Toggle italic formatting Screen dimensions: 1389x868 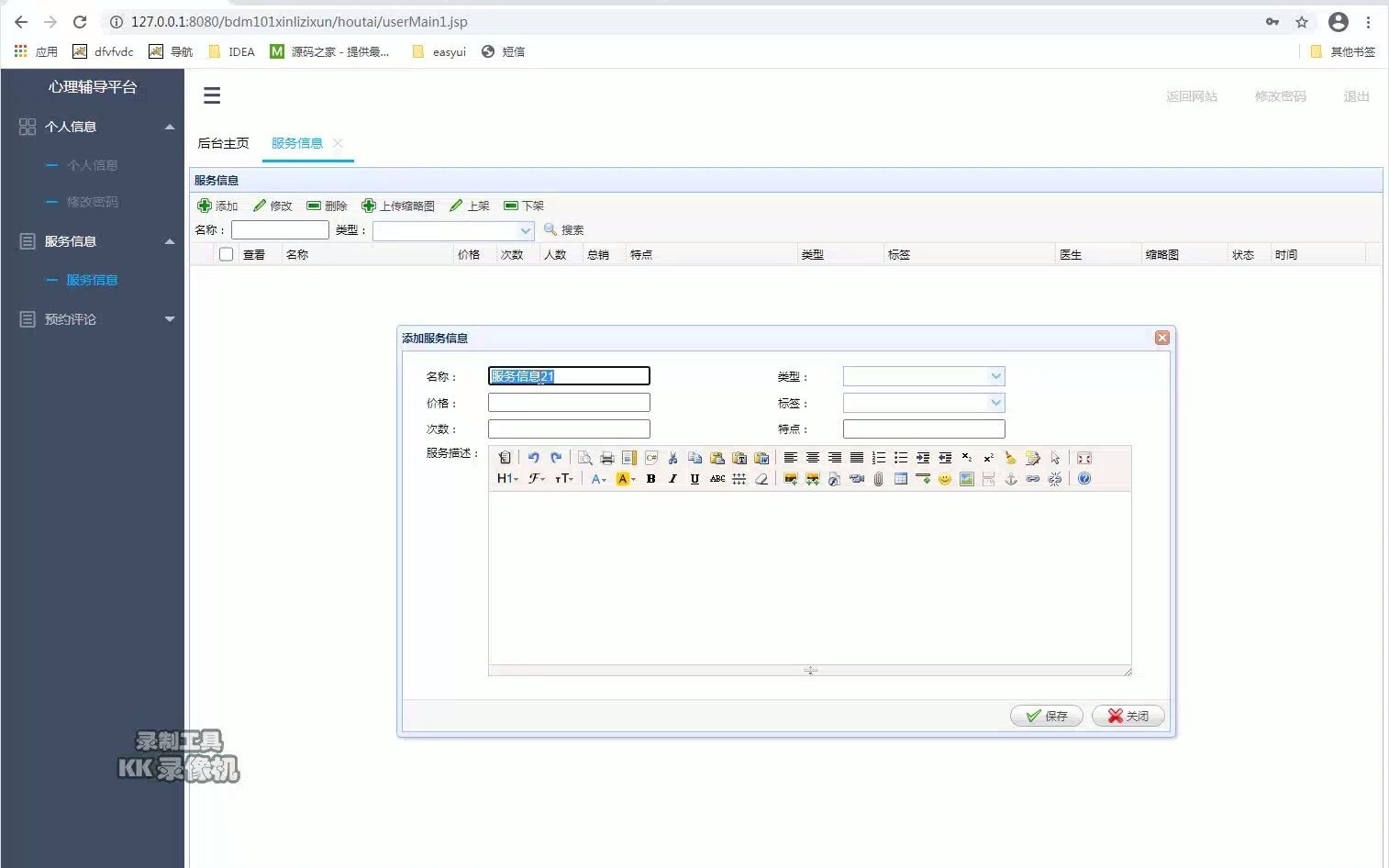point(673,479)
